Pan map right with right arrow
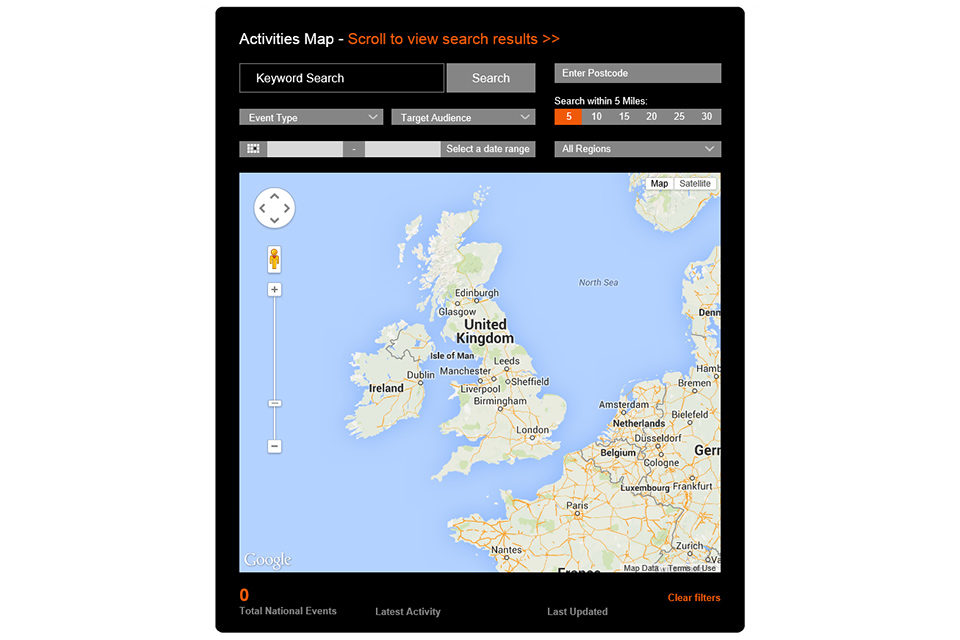The image size is (960, 640). point(286,208)
